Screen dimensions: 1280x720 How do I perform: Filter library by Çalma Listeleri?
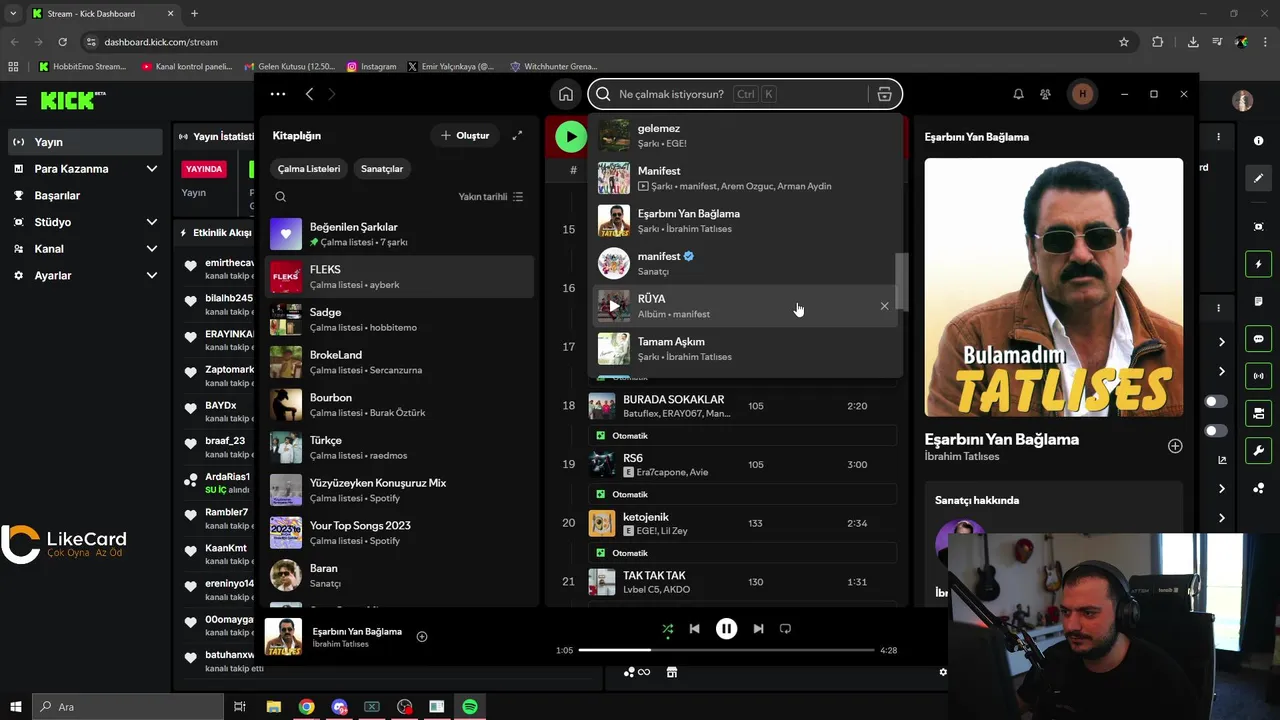click(x=309, y=169)
